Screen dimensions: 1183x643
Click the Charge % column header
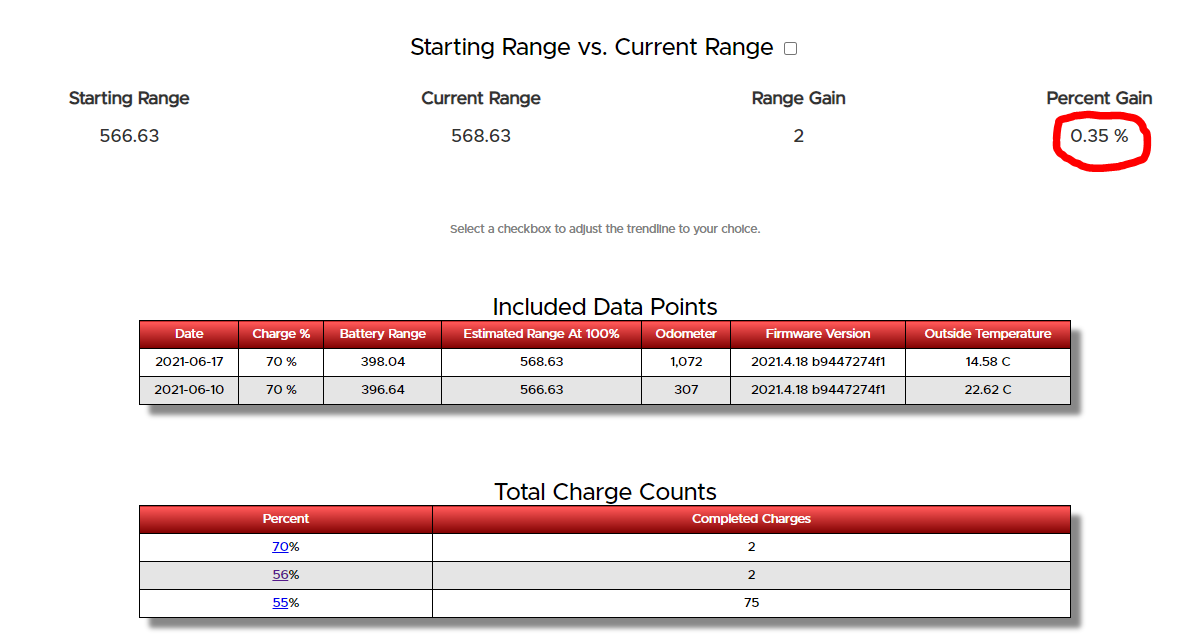[281, 334]
